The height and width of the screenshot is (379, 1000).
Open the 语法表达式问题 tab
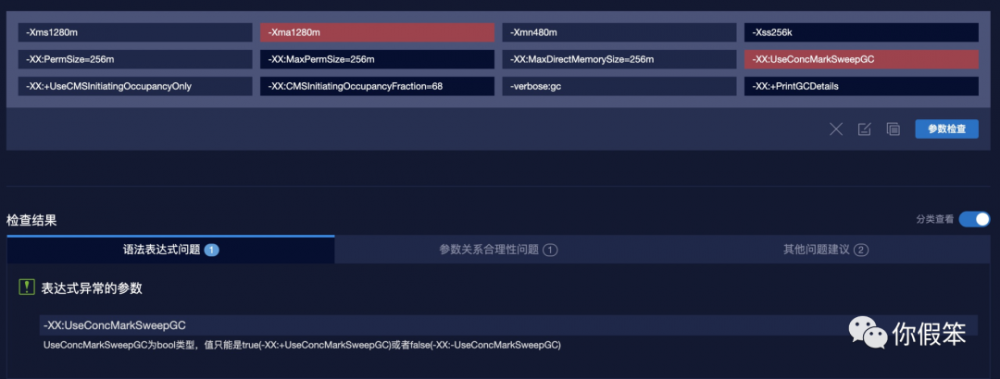(x=171, y=250)
